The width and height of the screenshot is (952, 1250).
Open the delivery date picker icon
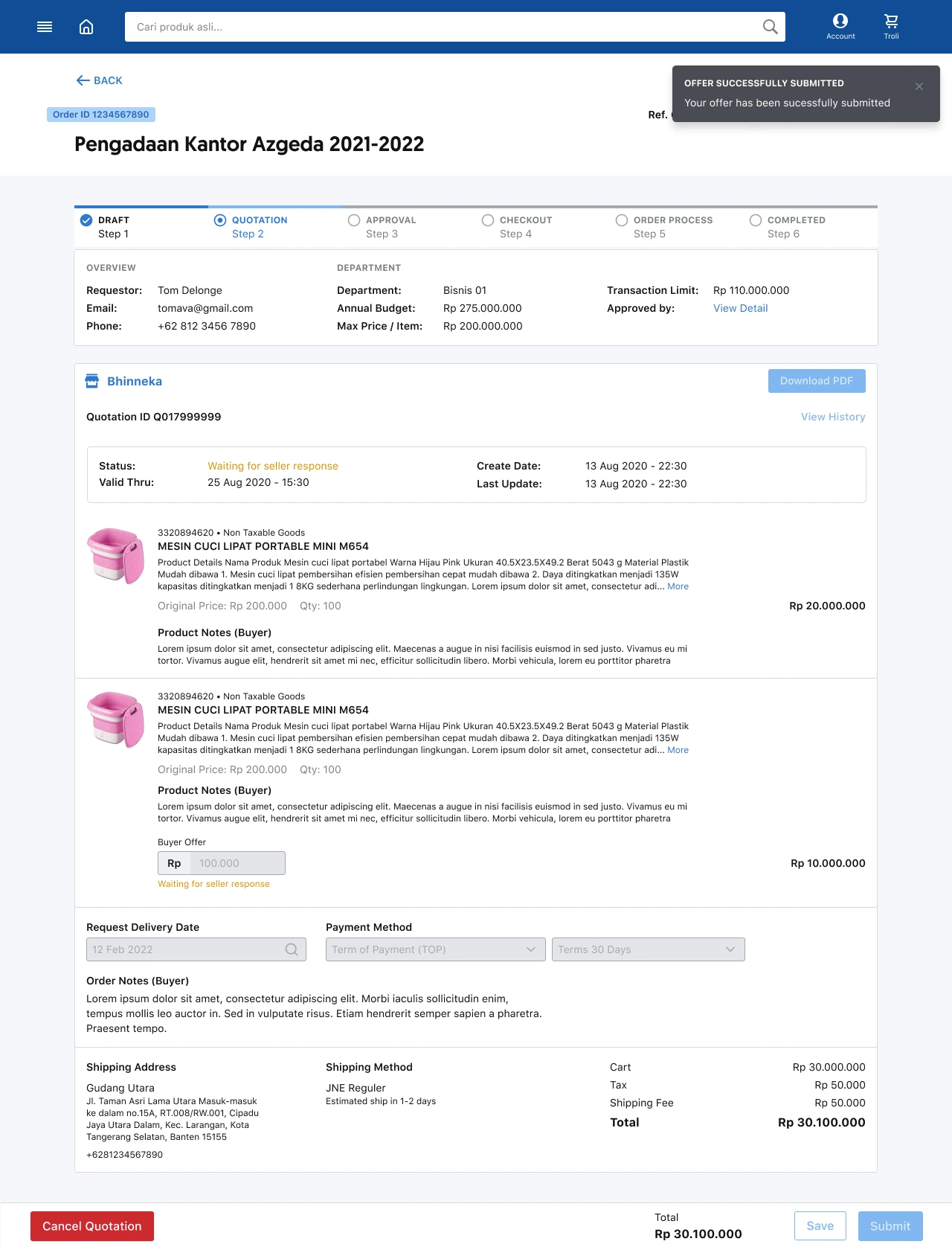292,949
